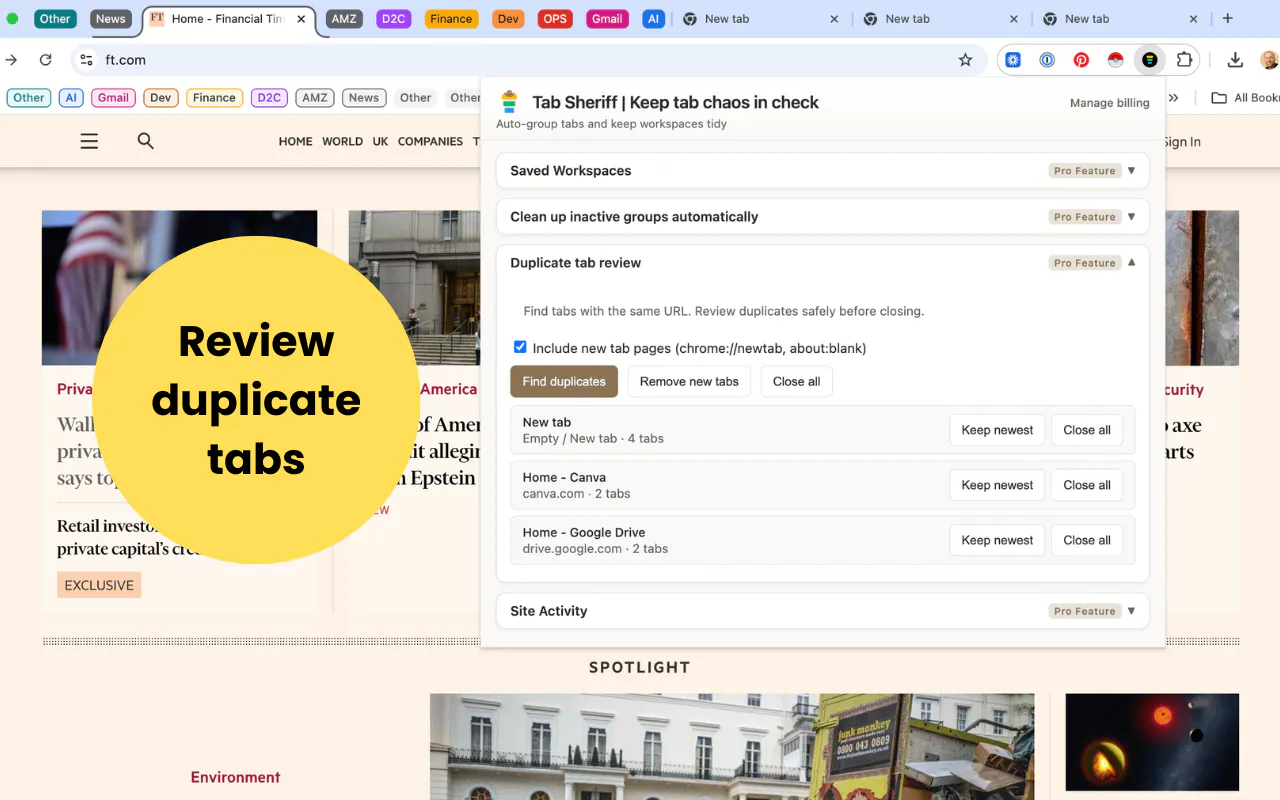The width and height of the screenshot is (1280, 800).
Task: Open the Dev tab group in tab strip
Action: (x=508, y=19)
